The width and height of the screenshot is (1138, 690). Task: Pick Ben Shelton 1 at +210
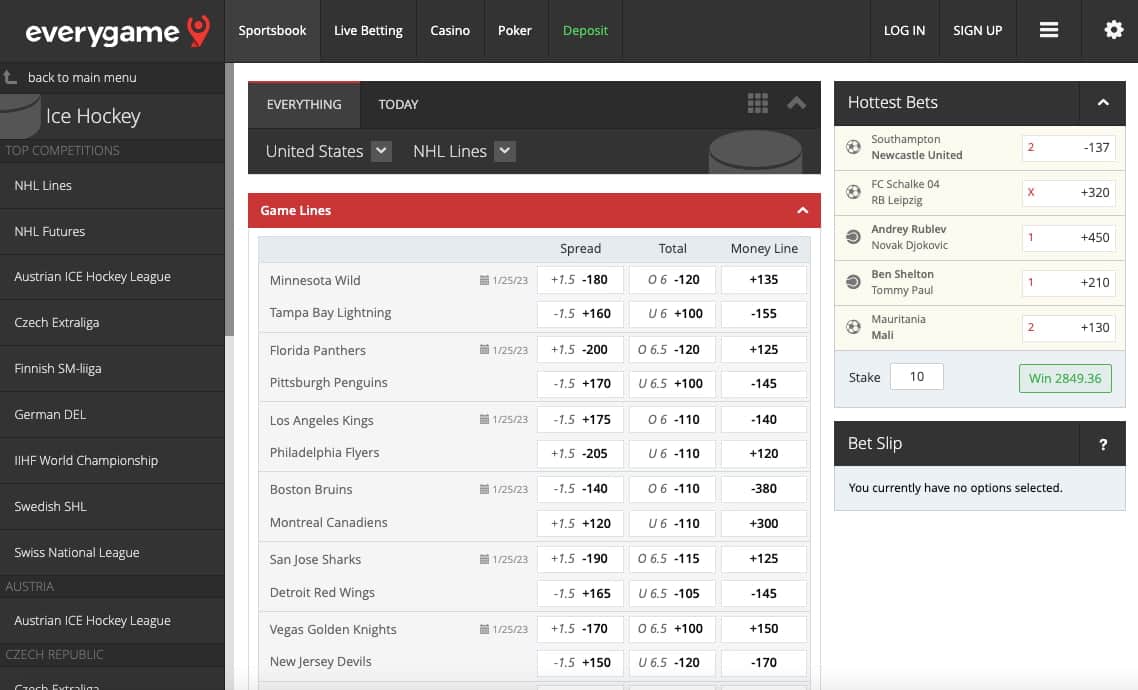coord(1068,282)
